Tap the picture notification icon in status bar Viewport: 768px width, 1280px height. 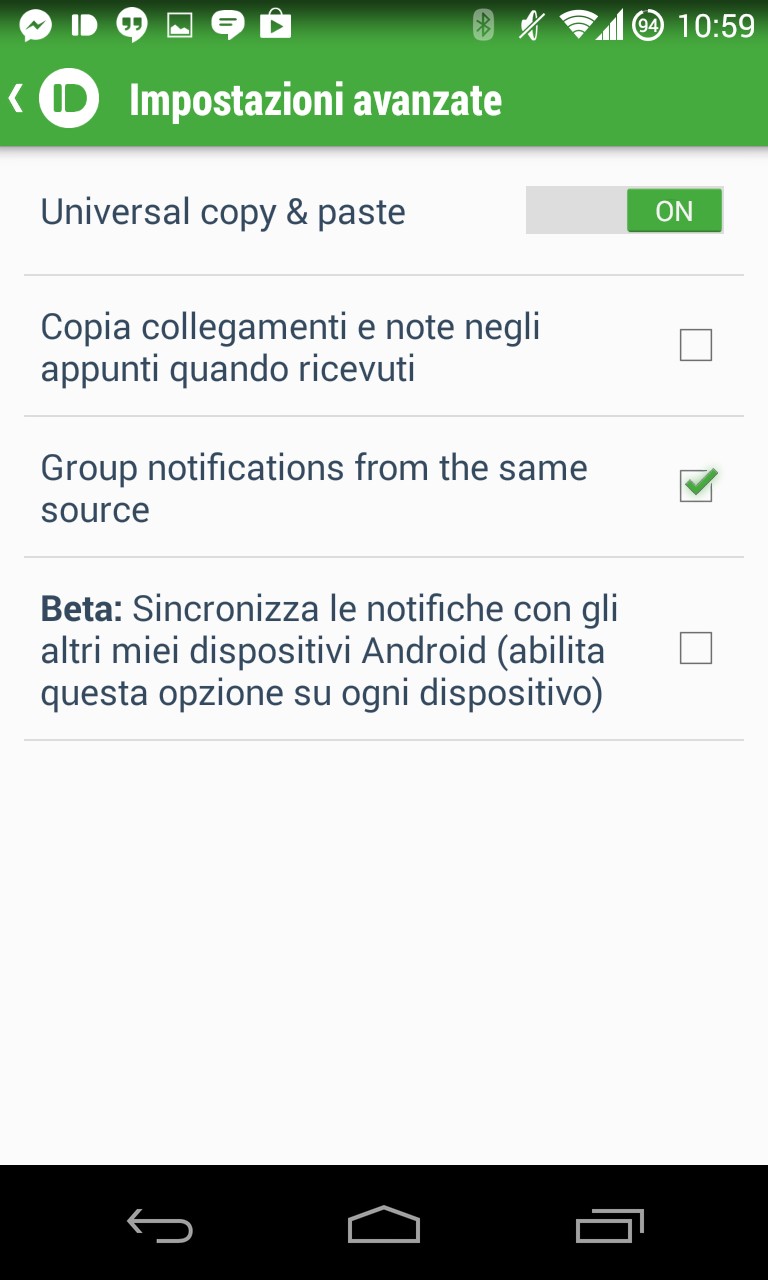click(180, 25)
